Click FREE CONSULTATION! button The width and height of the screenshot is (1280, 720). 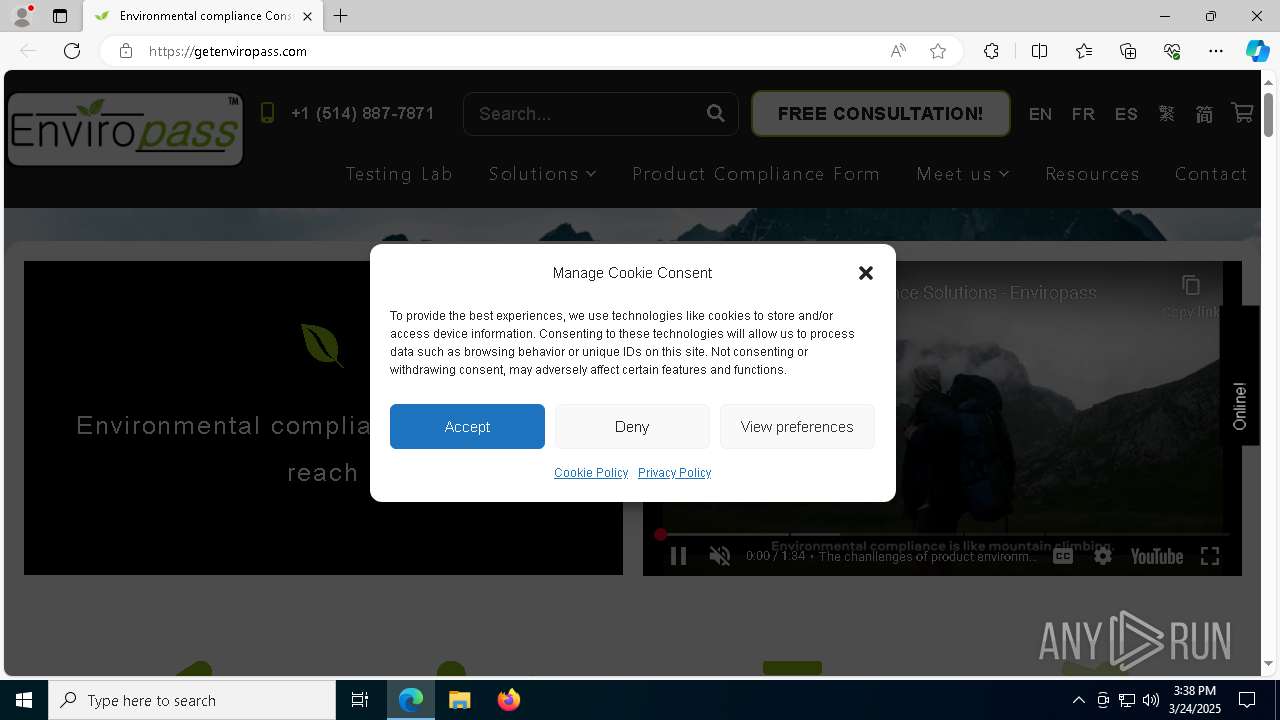(x=880, y=113)
